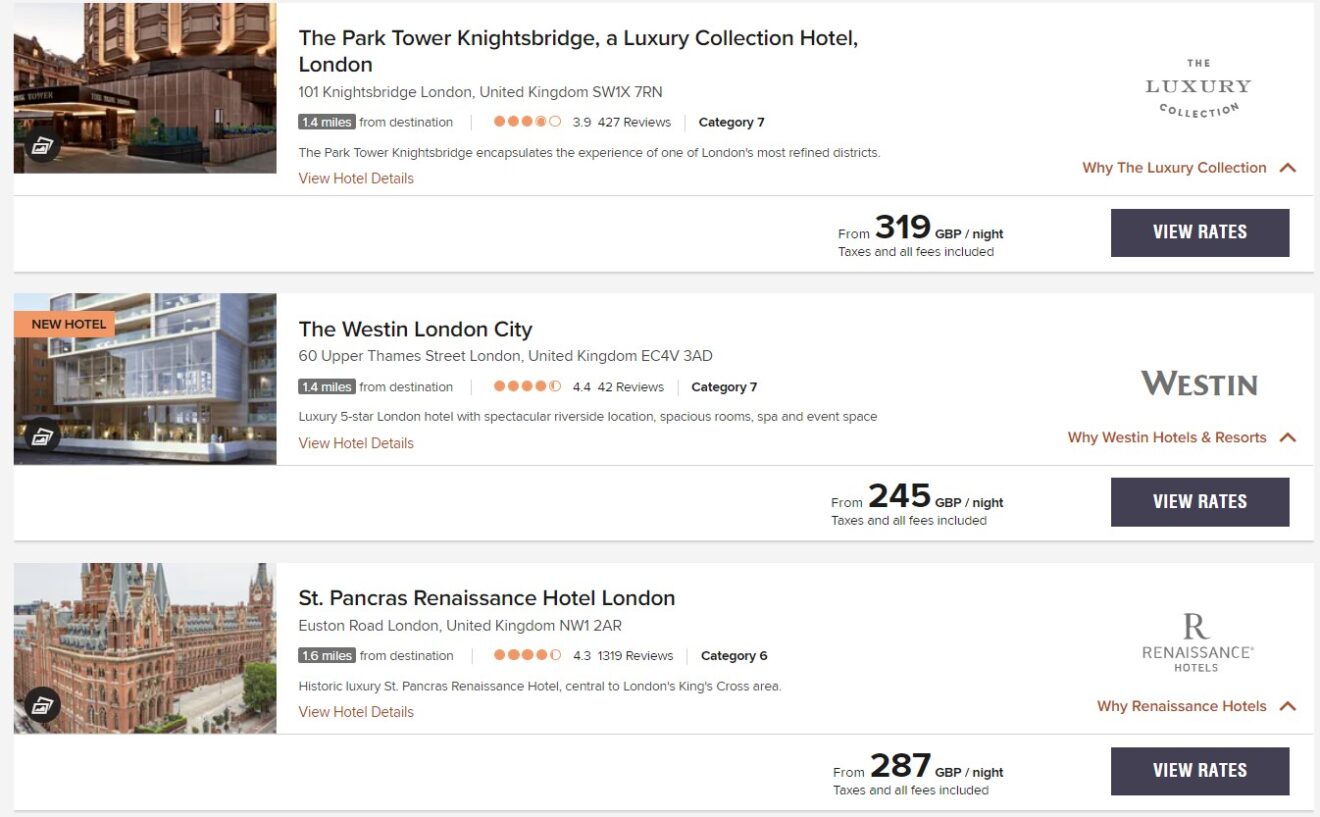Open the 42 Reviews link for Westin
Viewport: 1320px width, 817px height.
coord(630,386)
